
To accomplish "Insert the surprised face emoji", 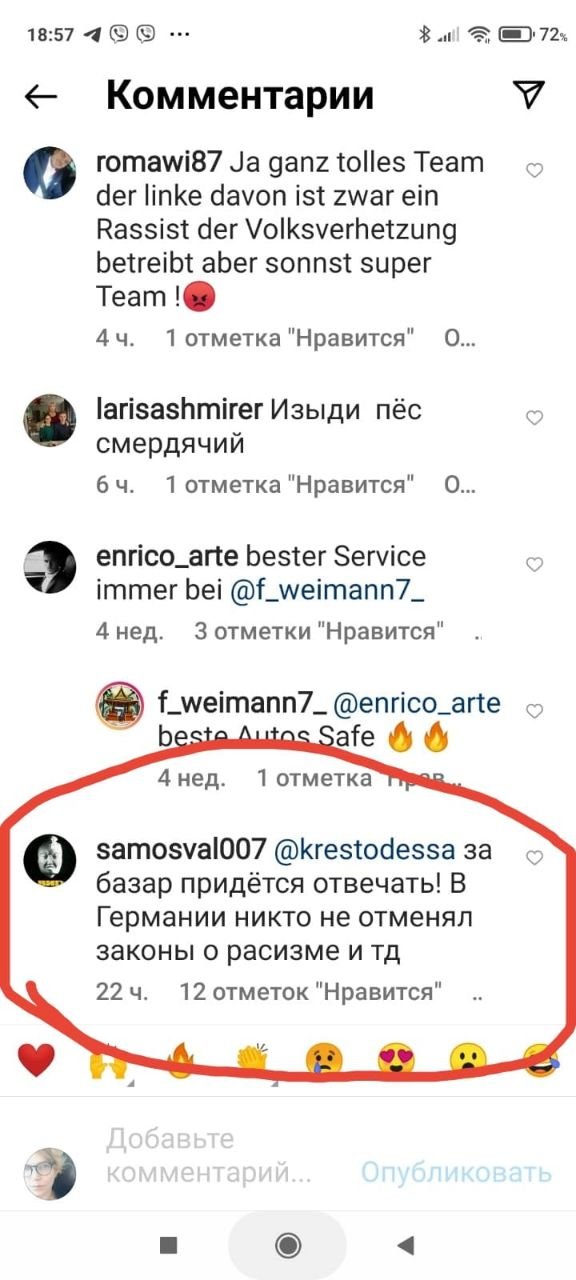I will tap(468, 1060).
